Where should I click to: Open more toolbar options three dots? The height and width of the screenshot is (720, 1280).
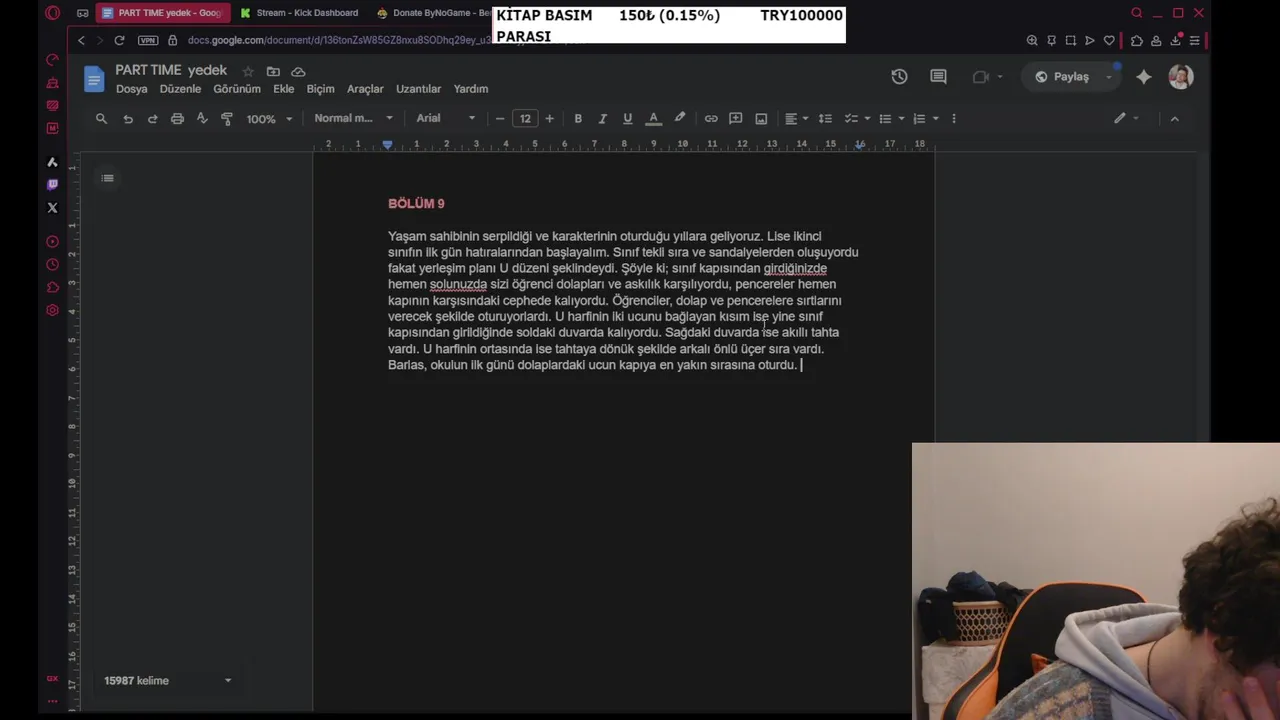click(953, 118)
